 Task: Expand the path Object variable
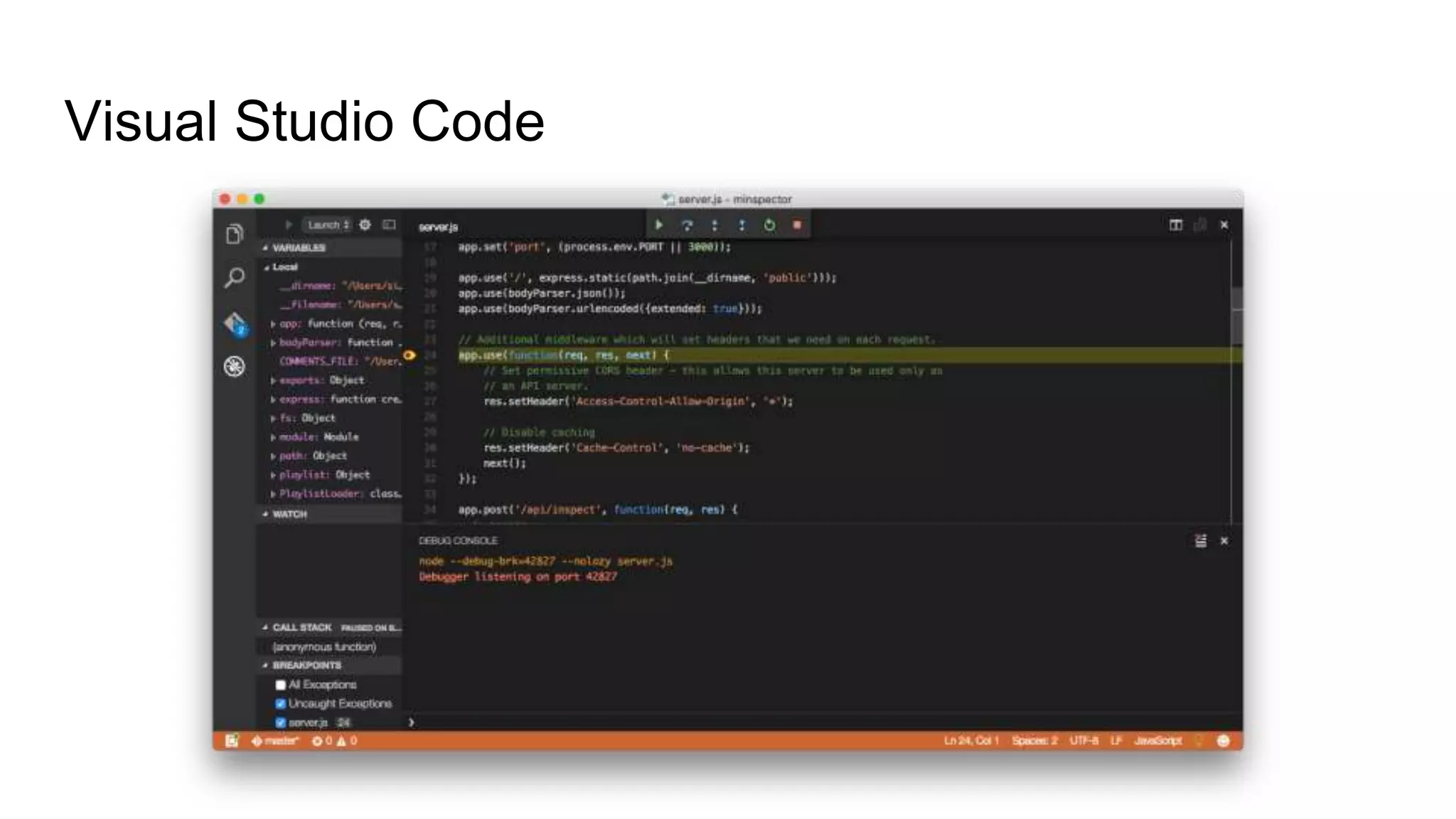tap(273, 456)
